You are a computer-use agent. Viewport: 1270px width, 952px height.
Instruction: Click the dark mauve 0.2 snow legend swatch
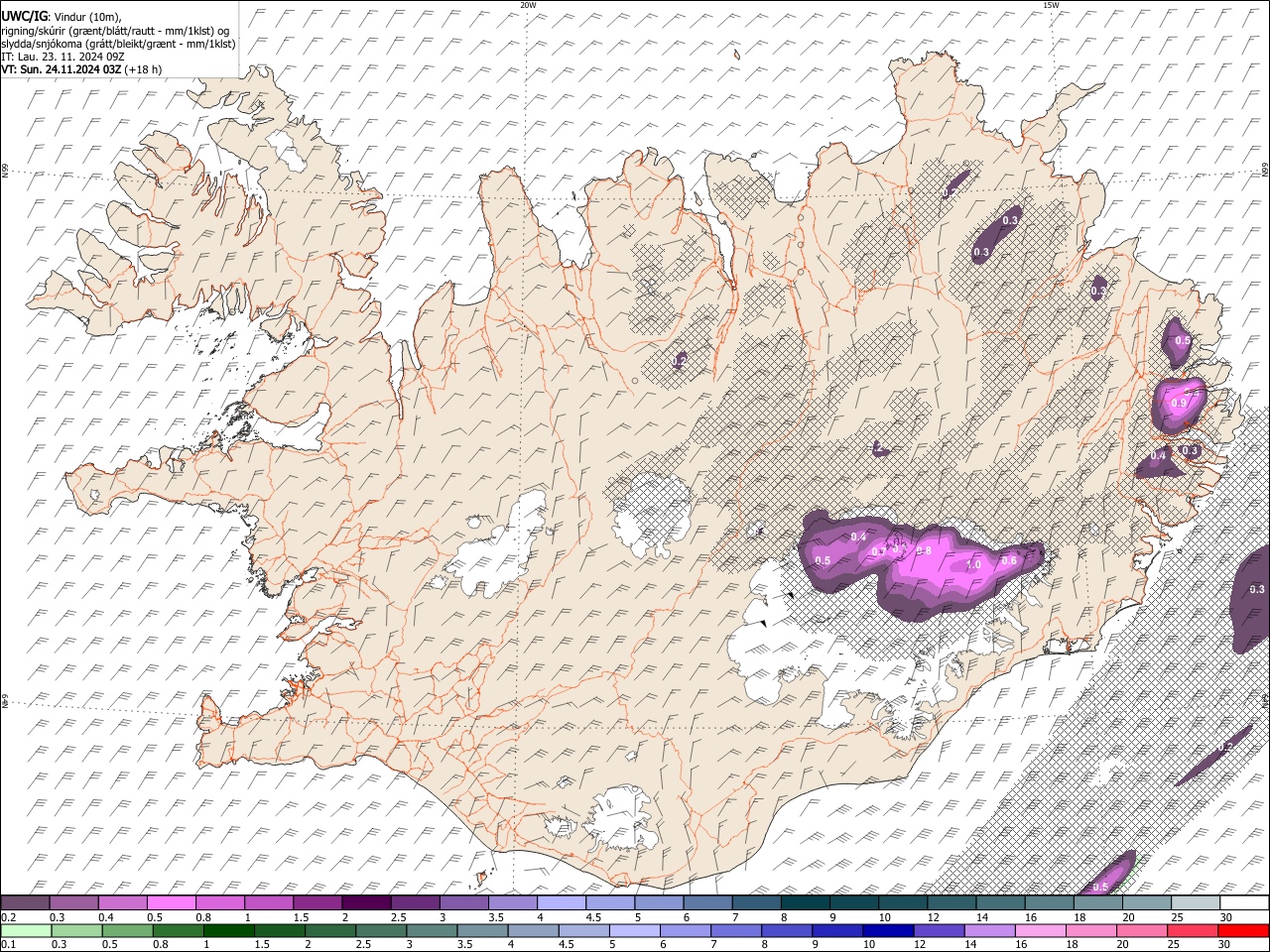pos(26,902)
